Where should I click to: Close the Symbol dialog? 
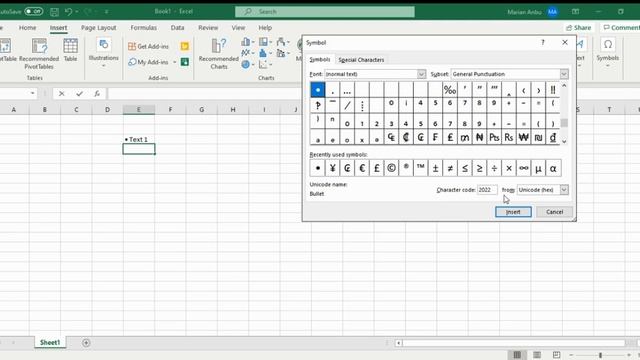pos(564,42)
